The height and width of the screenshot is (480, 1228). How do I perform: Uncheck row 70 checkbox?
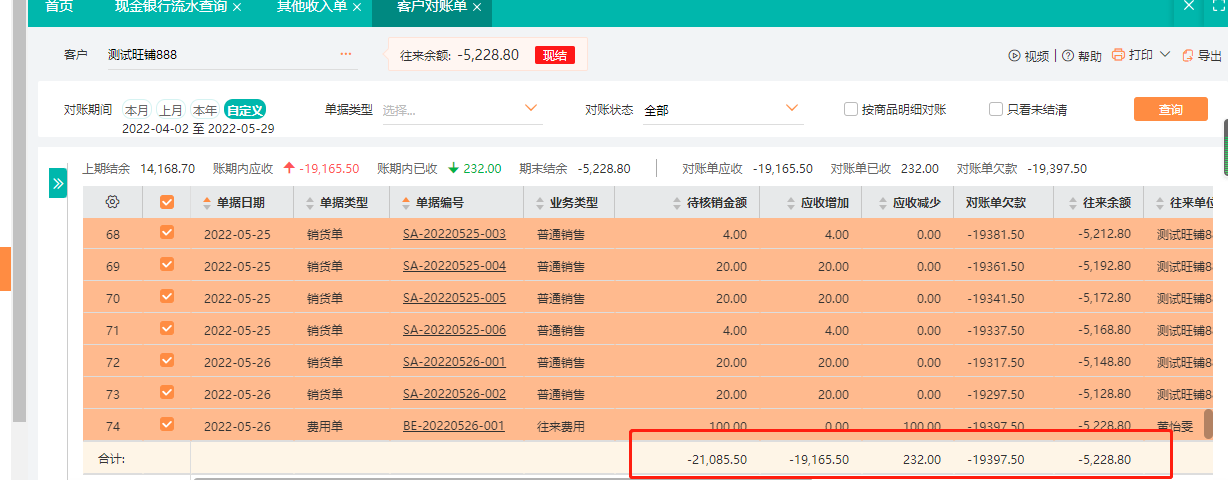coord(167,297)
